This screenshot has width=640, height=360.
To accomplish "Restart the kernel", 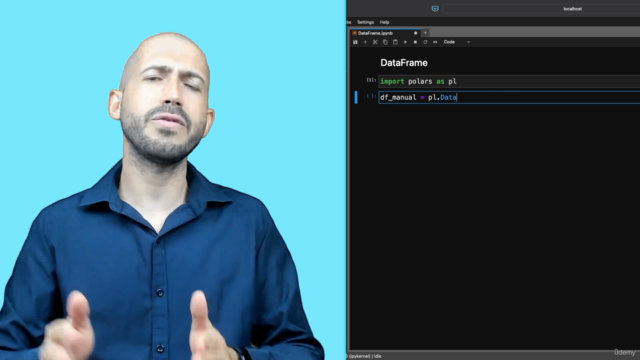I will (425, 42).
